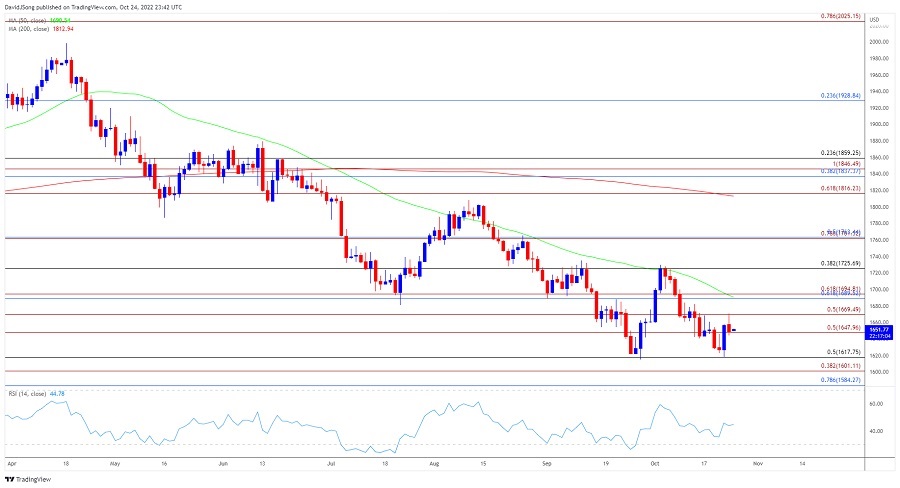This screenshot has width=900, height=488.
Task: Click the 0.382(1725.69) Fibonacci label
Action: pos(840,264)
